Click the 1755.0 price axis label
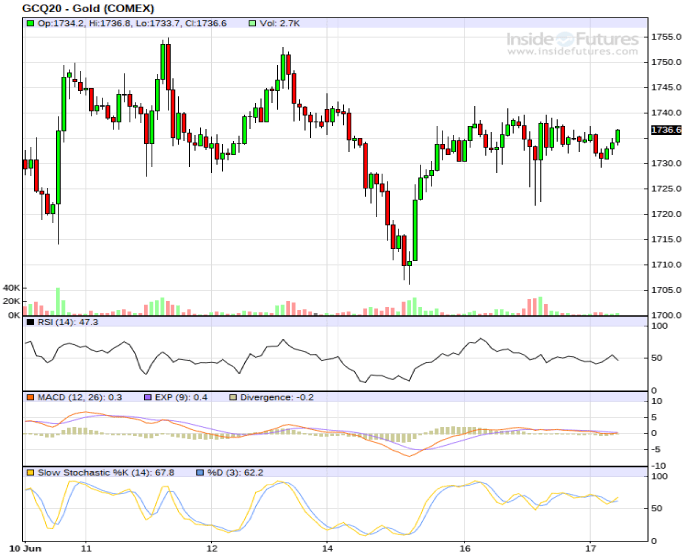 coord(666,37)
